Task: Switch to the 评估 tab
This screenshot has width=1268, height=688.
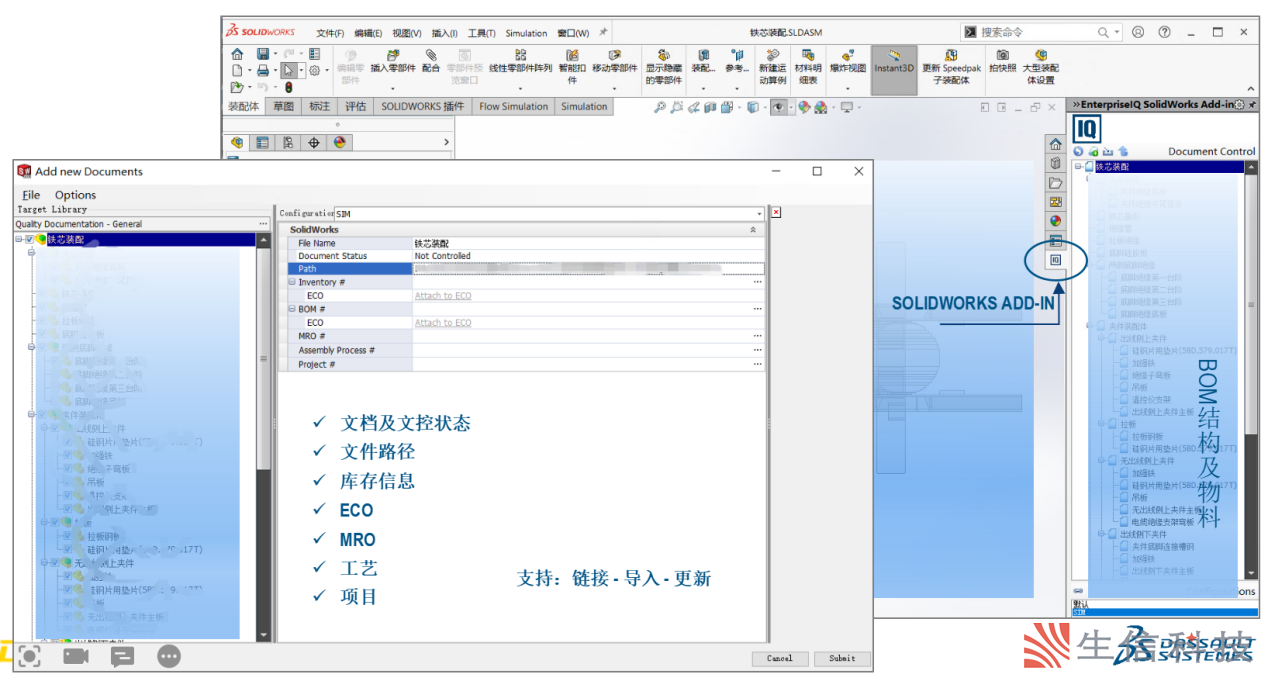Action: click(x=355, y=106)
